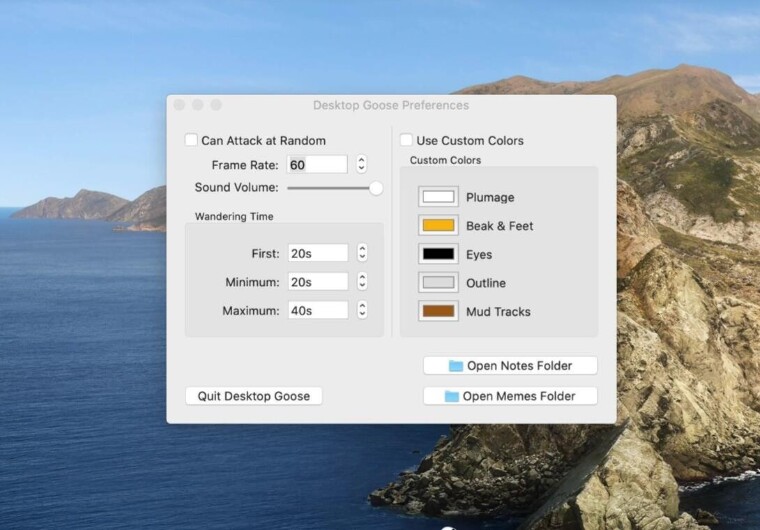Image resolution: width=760 pixels, height=530 pixels.
Task: Toggle Use Custom Colors checkbox
Action: [407, 141]
